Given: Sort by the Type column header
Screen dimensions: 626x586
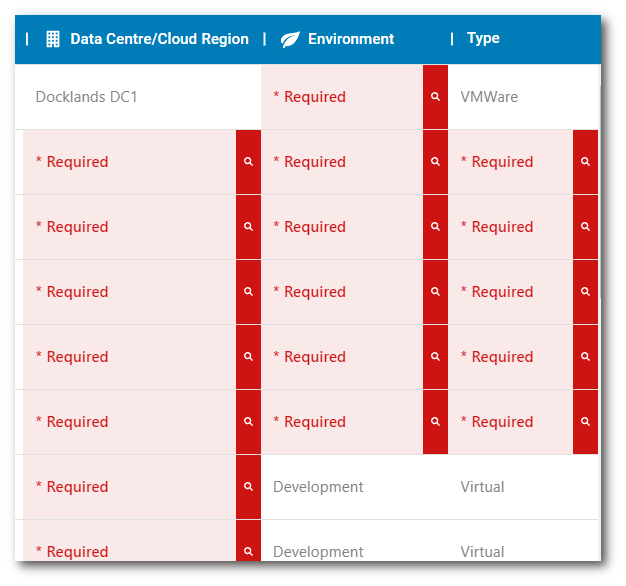Looking at the screenshot, I should pyautogui.click(x=483, y=39).
